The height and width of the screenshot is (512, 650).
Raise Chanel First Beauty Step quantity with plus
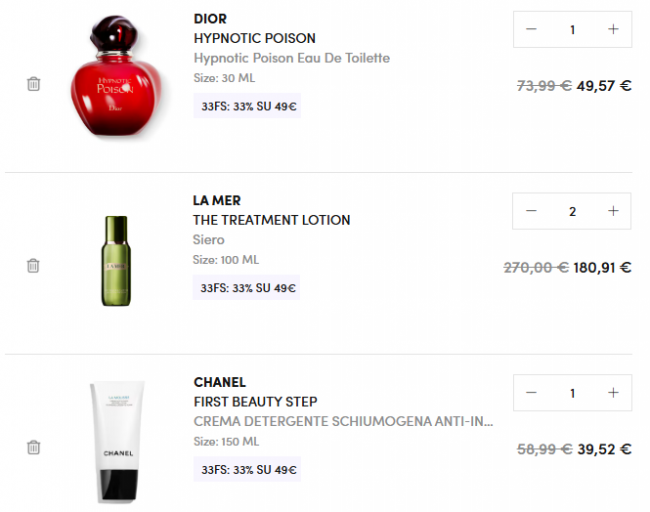pyautogui.click(x=613, y=392)
